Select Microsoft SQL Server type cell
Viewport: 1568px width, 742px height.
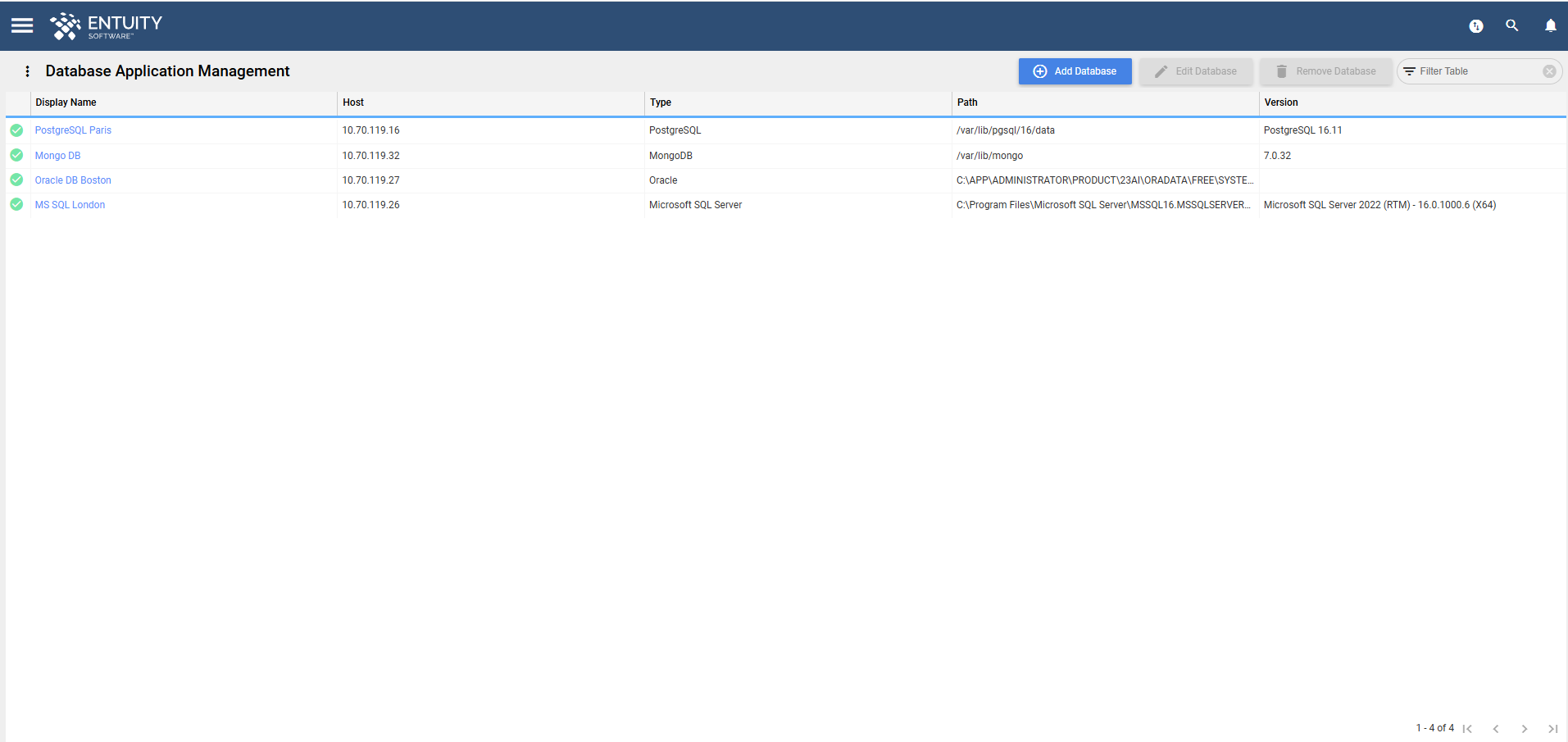798,205
